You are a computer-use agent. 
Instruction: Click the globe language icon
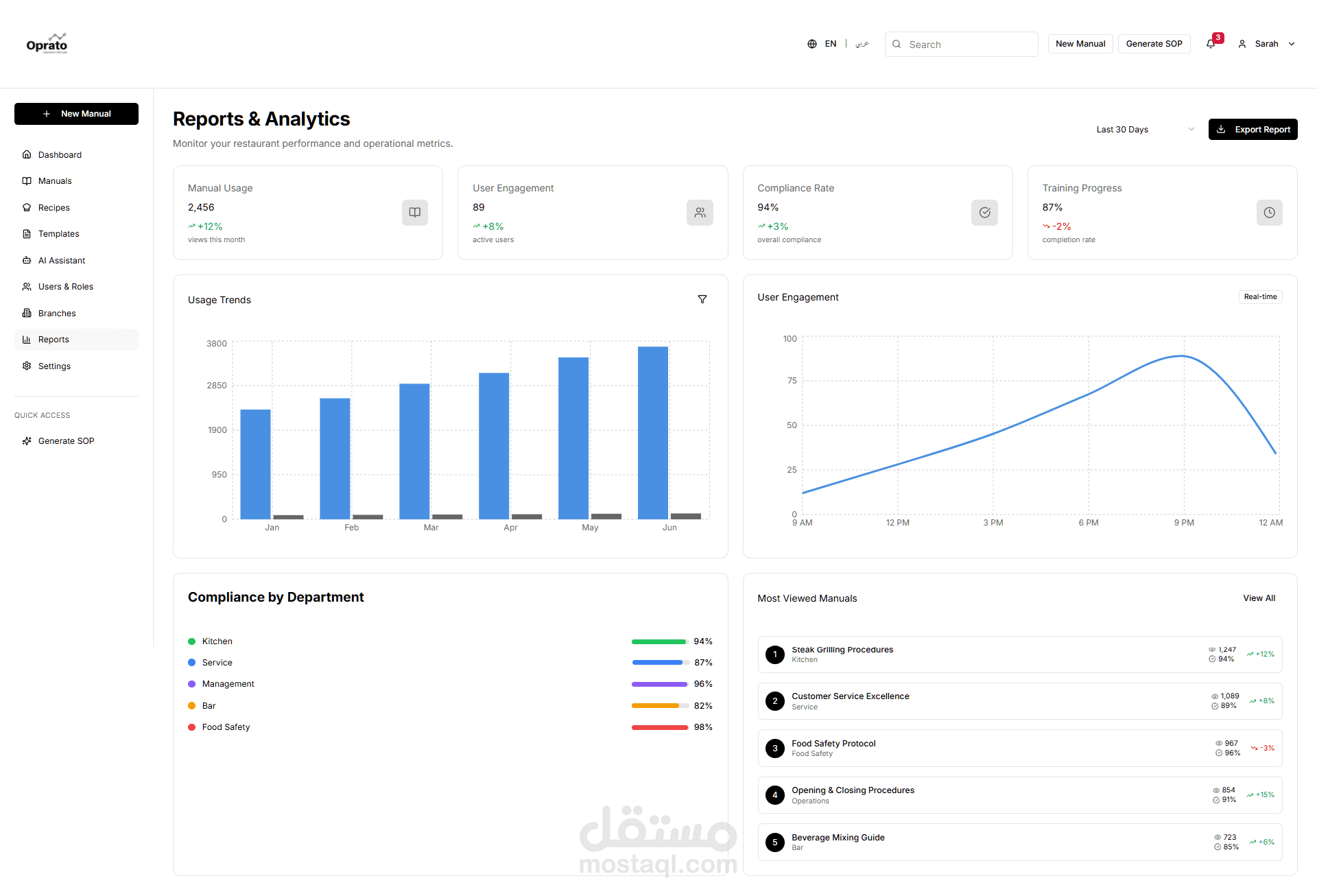tap(811, 44)
